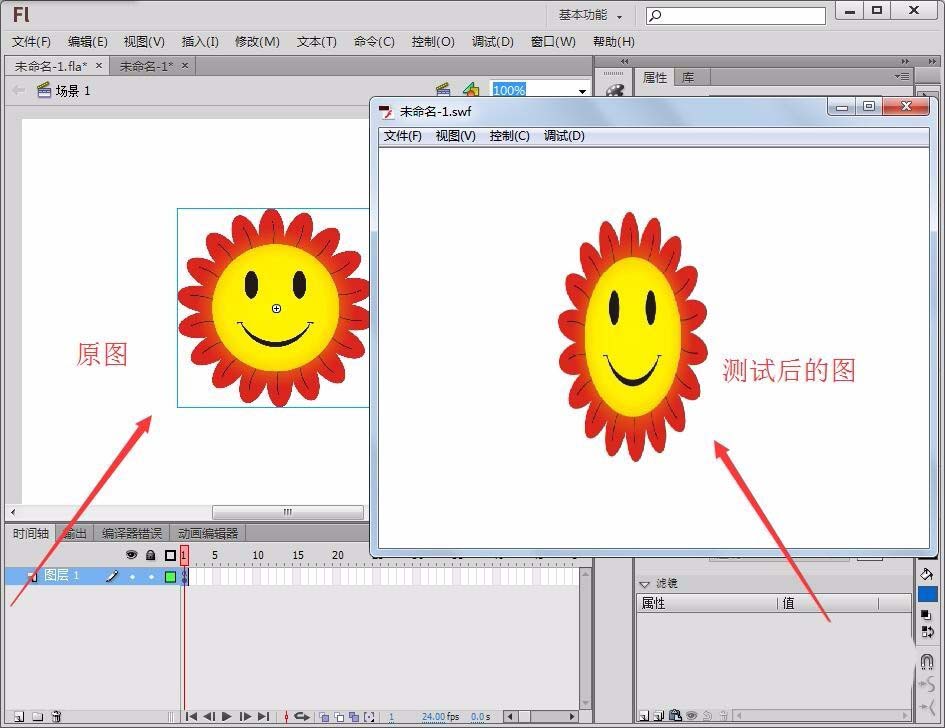This screenshot has height=728, width=945.
Task: Toggle onion skin
Action: pos(324,717)
